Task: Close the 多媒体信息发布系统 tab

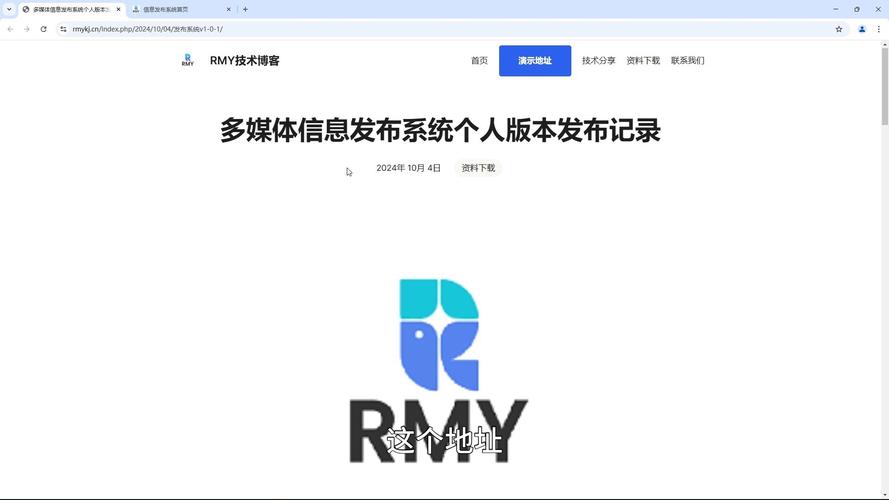Action: pos(118,9)
